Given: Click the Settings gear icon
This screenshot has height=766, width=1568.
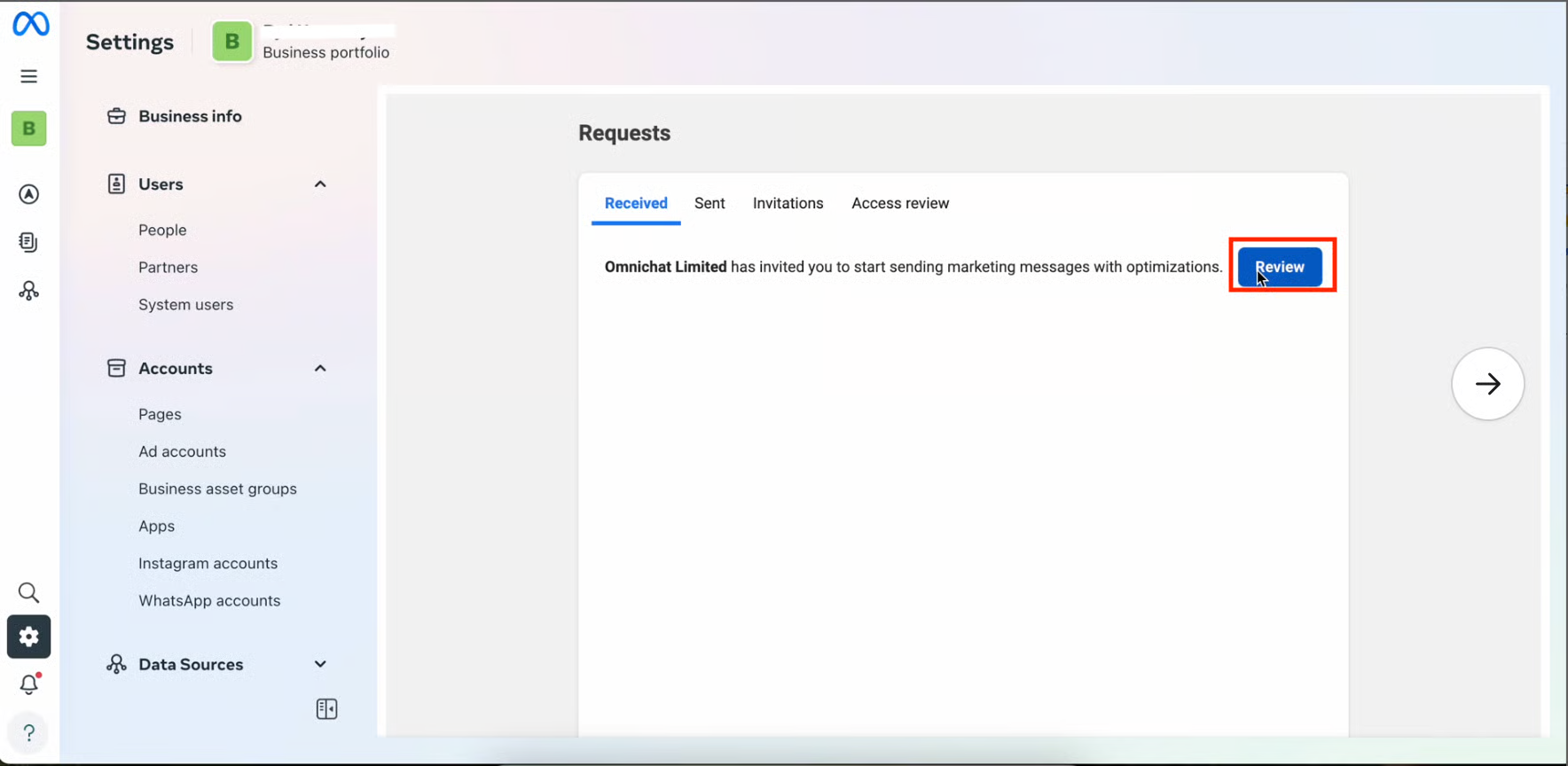Looking at the screenshot, I should pos(29,637).
